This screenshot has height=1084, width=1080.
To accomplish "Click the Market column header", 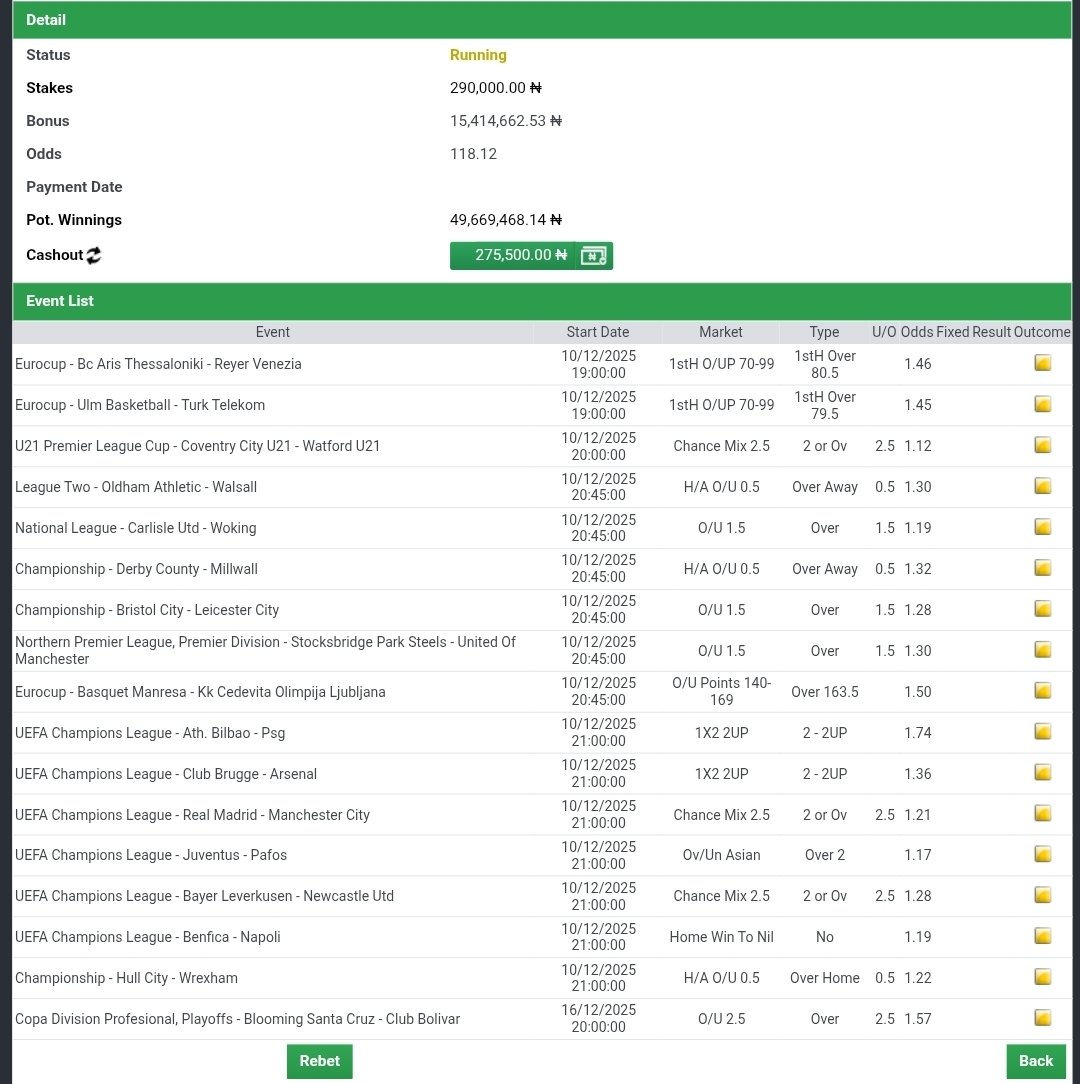I will tap(720, 332).
